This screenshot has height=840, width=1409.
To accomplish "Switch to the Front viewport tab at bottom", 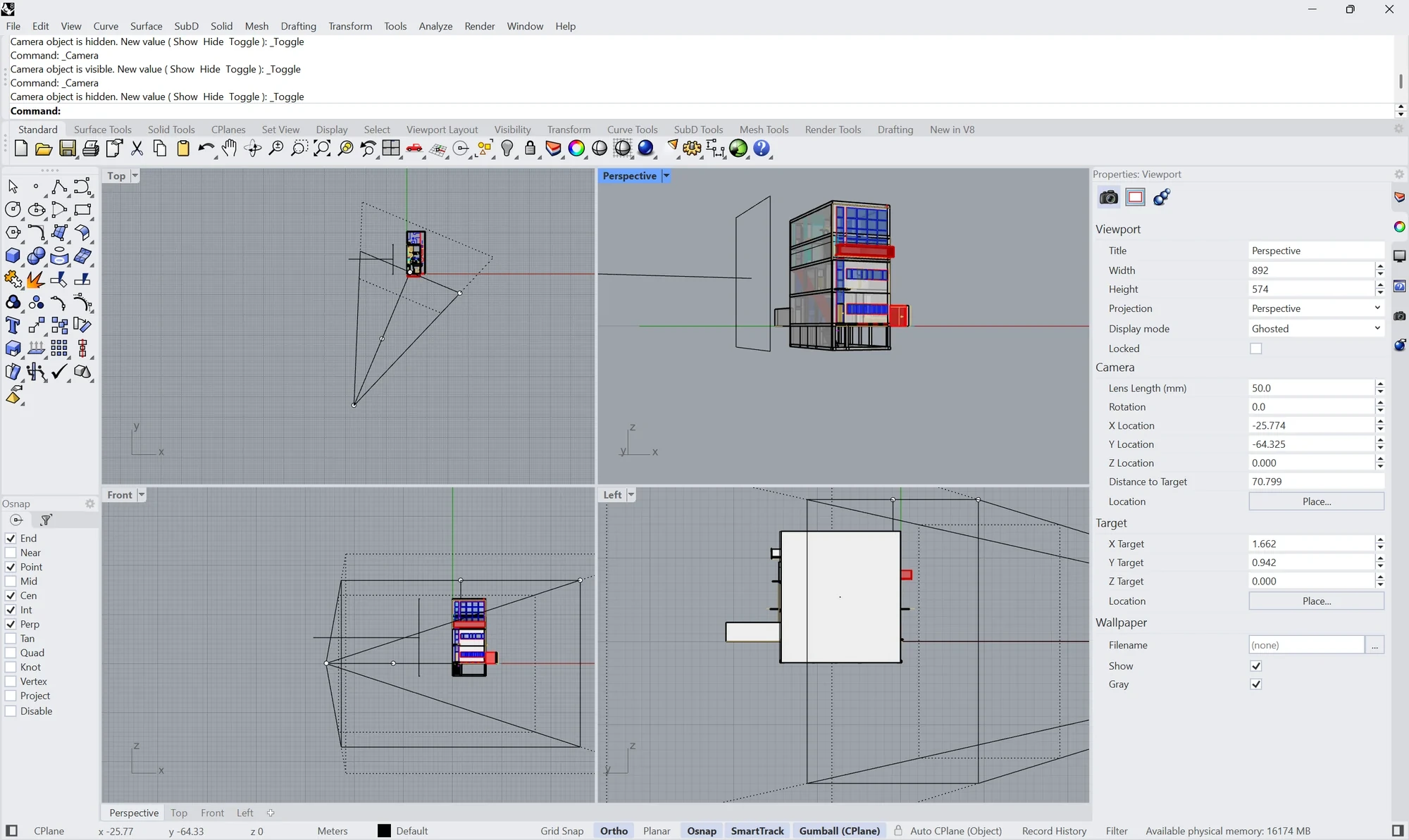I will click(x=212, y=813).
